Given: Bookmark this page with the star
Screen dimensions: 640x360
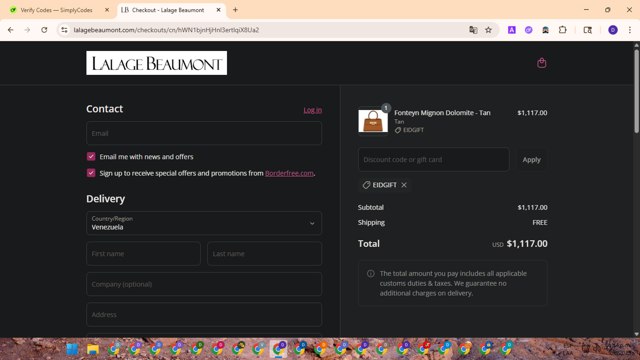Looking at the screenshot, I should pos(488,30).
